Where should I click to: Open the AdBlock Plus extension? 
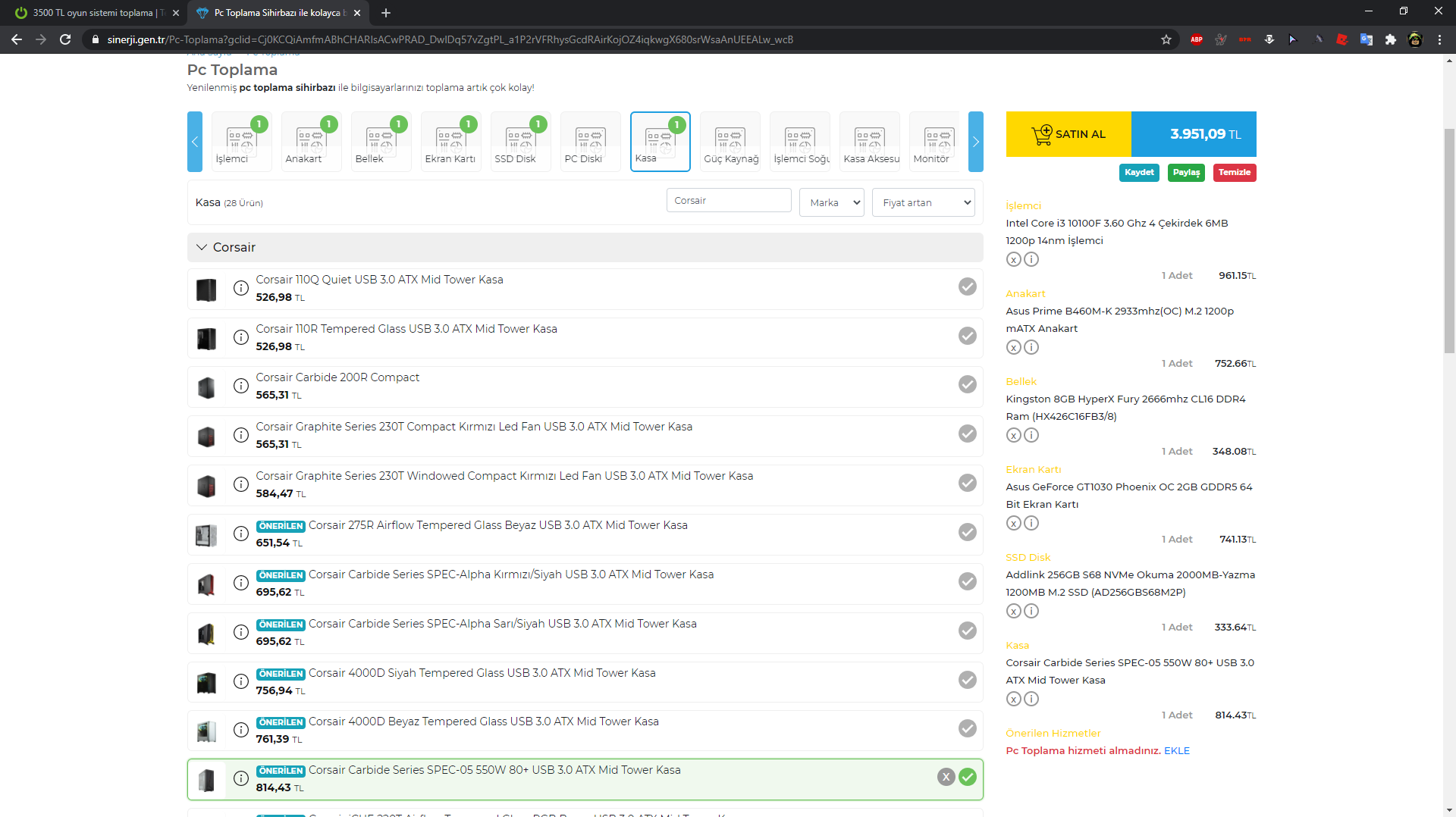(x=1197, y=39)
